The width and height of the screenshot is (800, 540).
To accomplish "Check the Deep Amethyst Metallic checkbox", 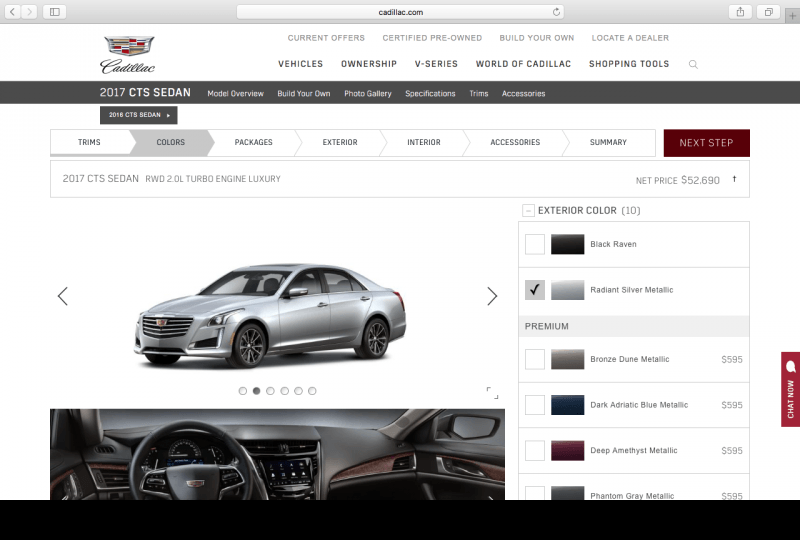I will [x=535, y=451].
